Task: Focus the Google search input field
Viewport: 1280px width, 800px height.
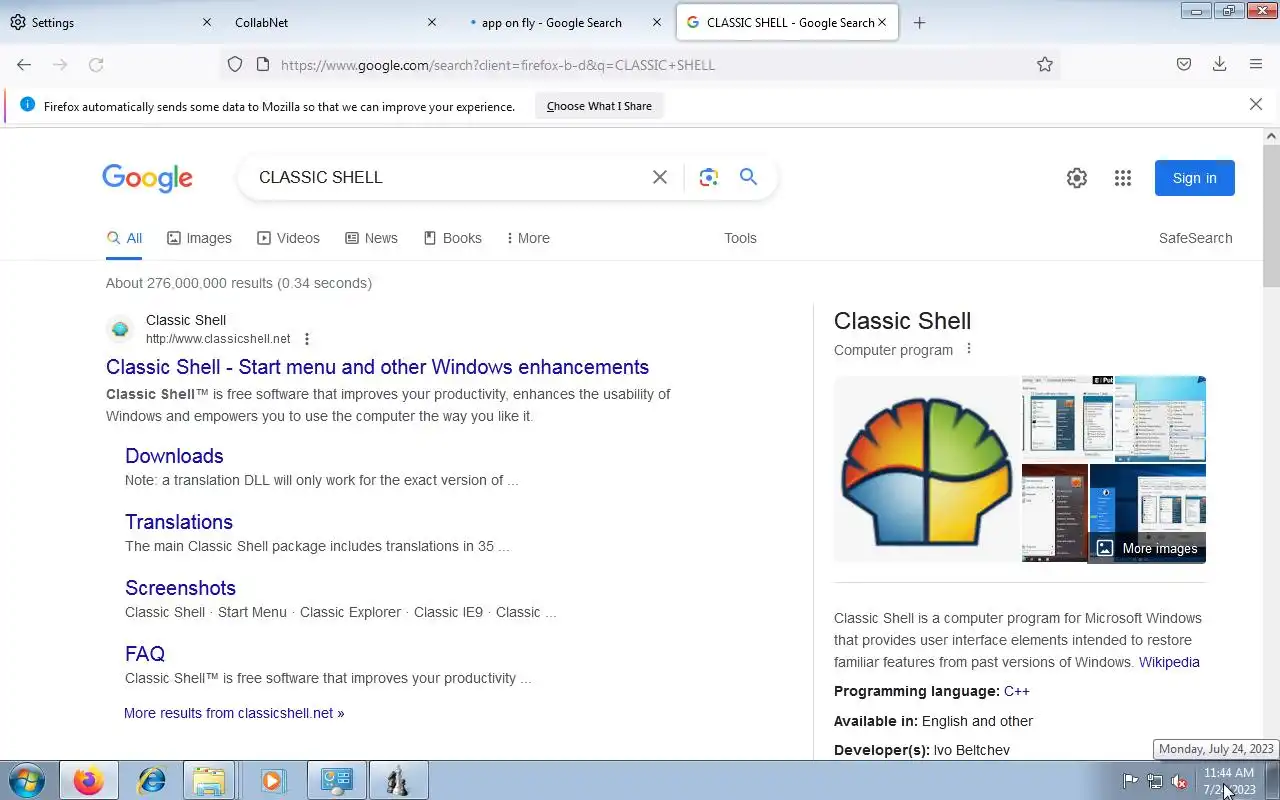Action: point(450,177)
